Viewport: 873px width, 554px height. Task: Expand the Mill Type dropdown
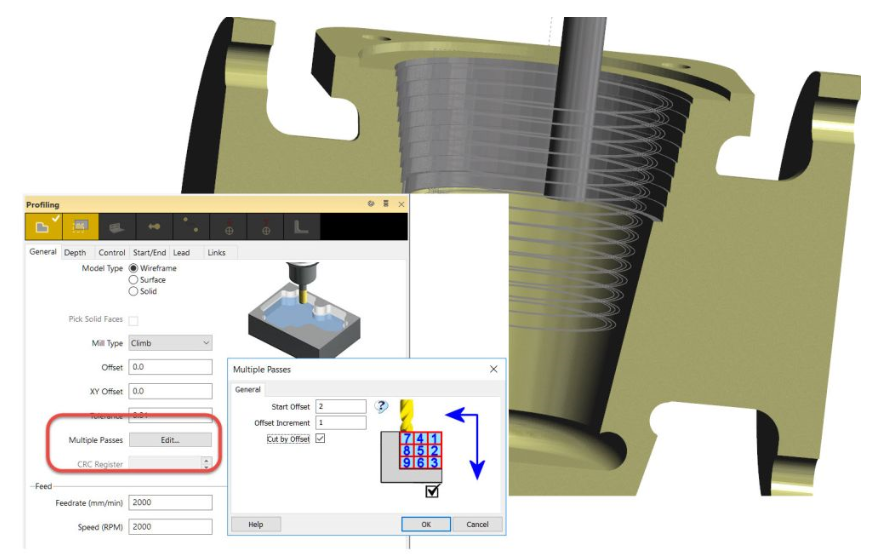(170, 343)
